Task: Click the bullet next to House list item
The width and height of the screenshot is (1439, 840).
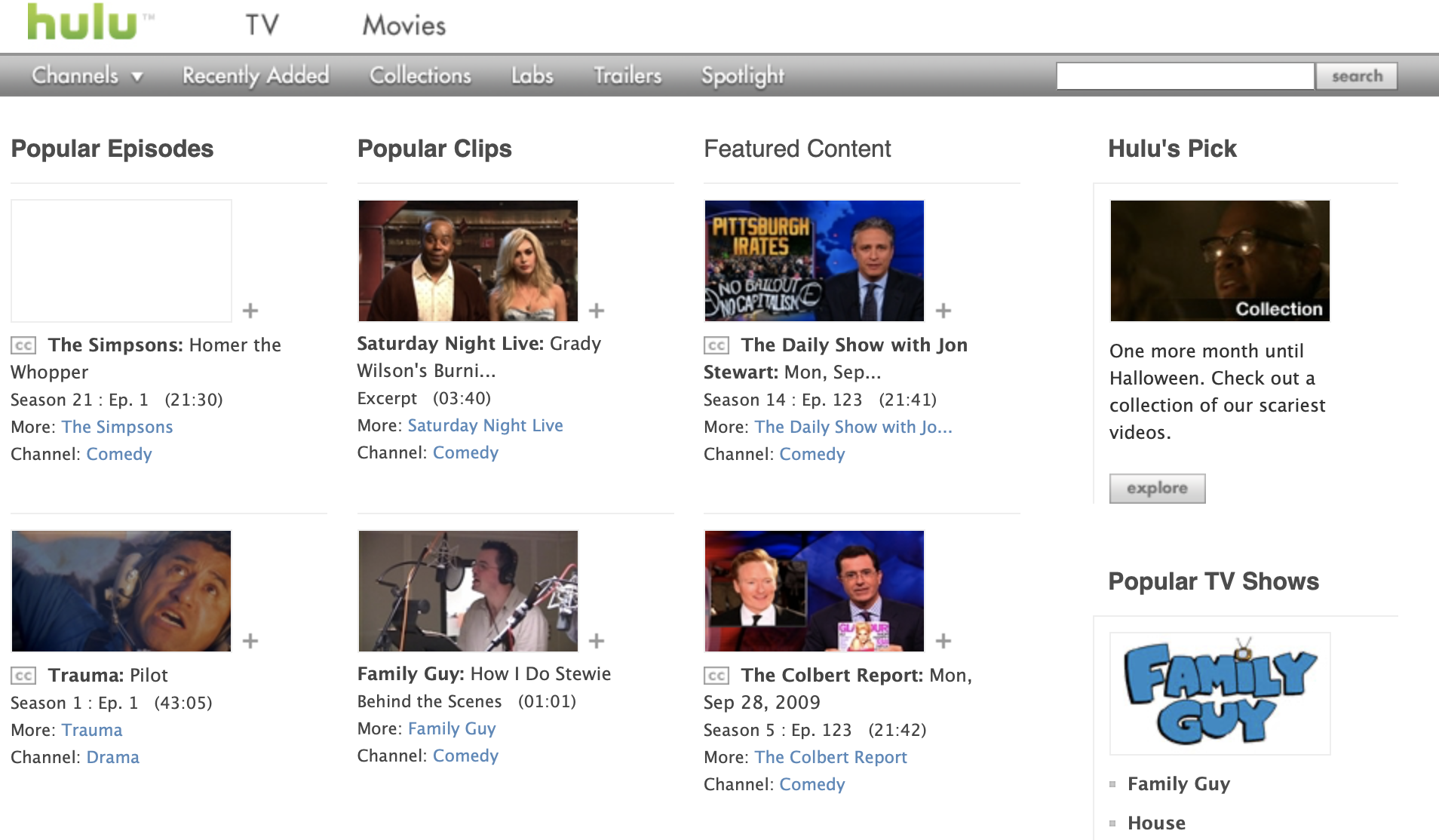Action: [1112, 823]
